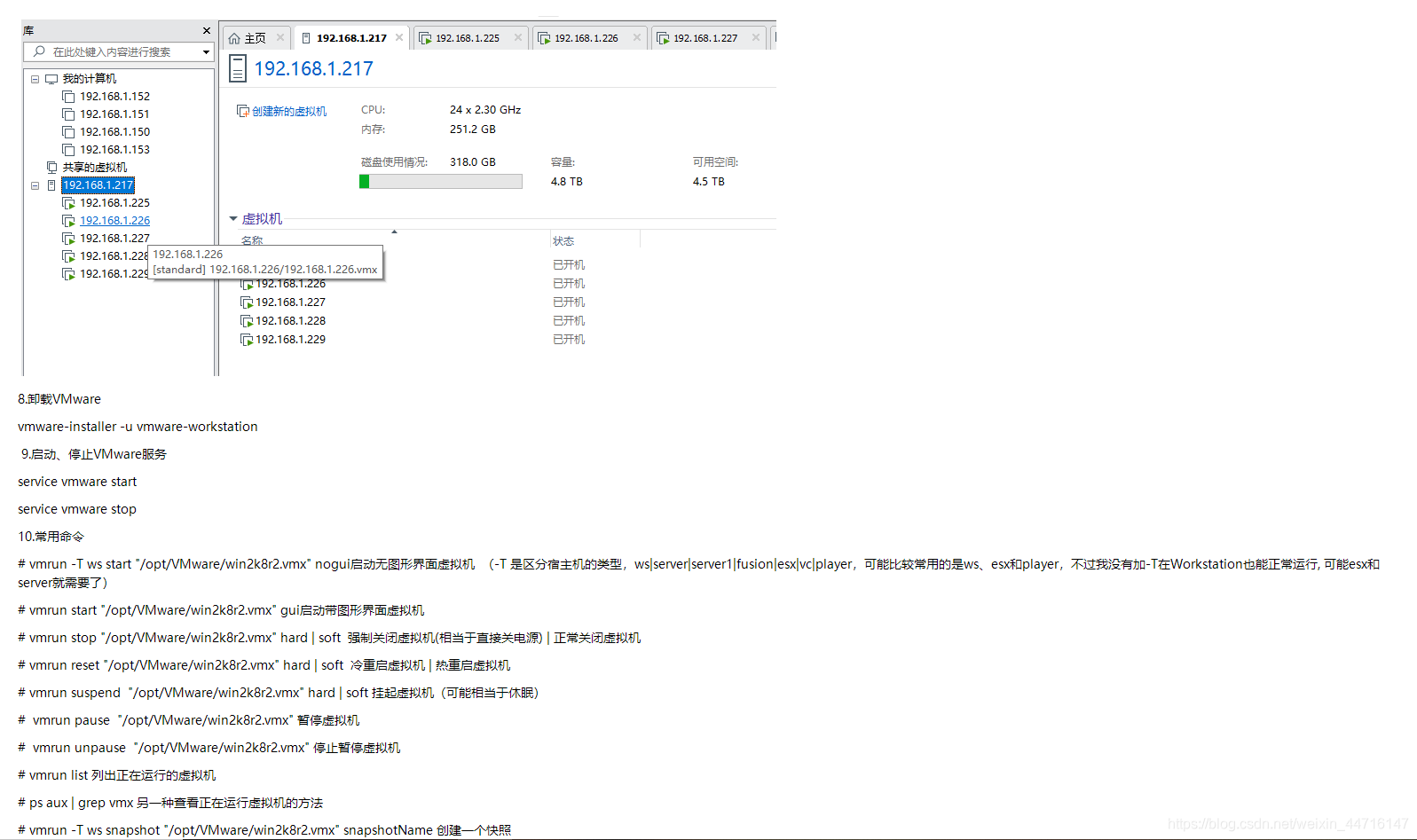Screen dimensions: 1417x840
Task: Click the heading 10.常用命令
Action: click(x=51, y=537)
